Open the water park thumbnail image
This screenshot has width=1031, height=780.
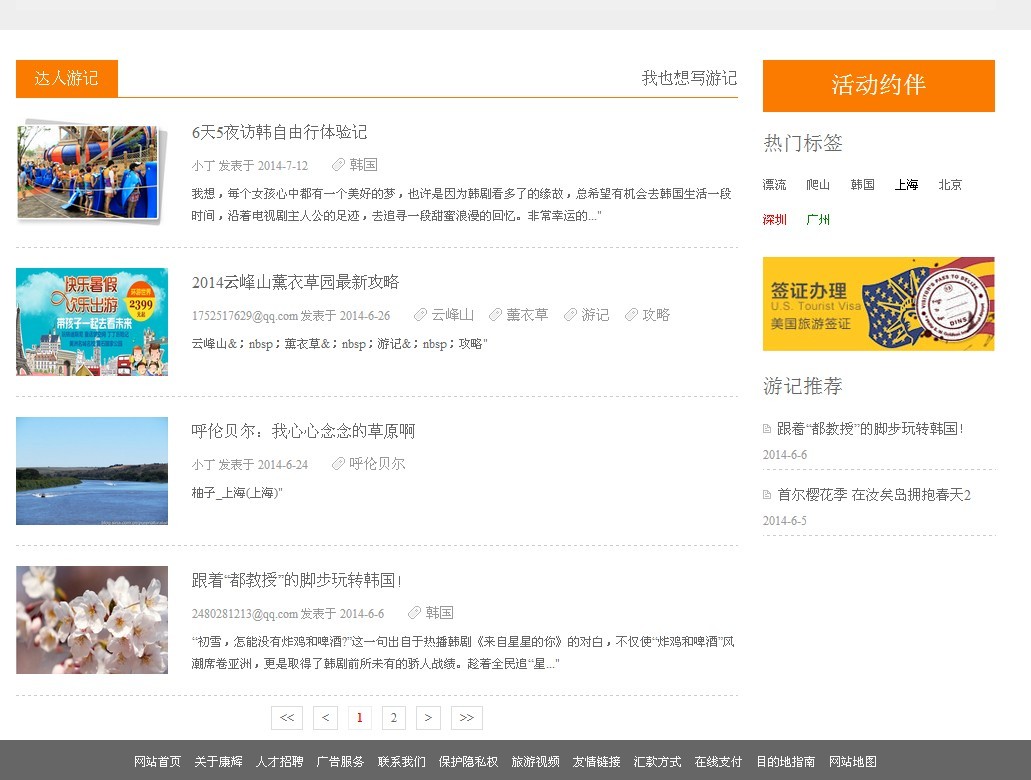click(89, 172)
